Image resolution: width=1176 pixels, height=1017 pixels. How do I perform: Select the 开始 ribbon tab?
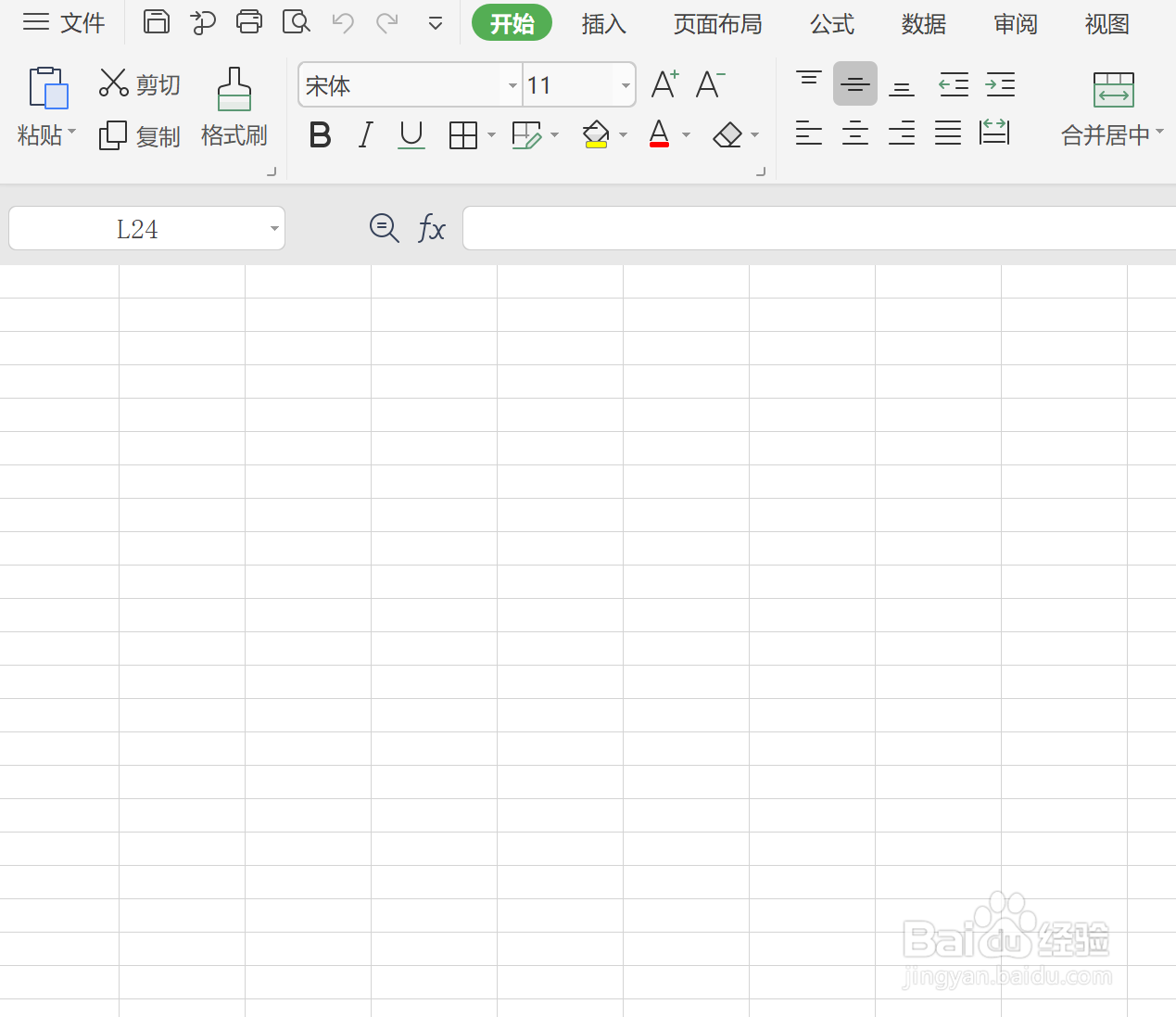tap(512, 23)
